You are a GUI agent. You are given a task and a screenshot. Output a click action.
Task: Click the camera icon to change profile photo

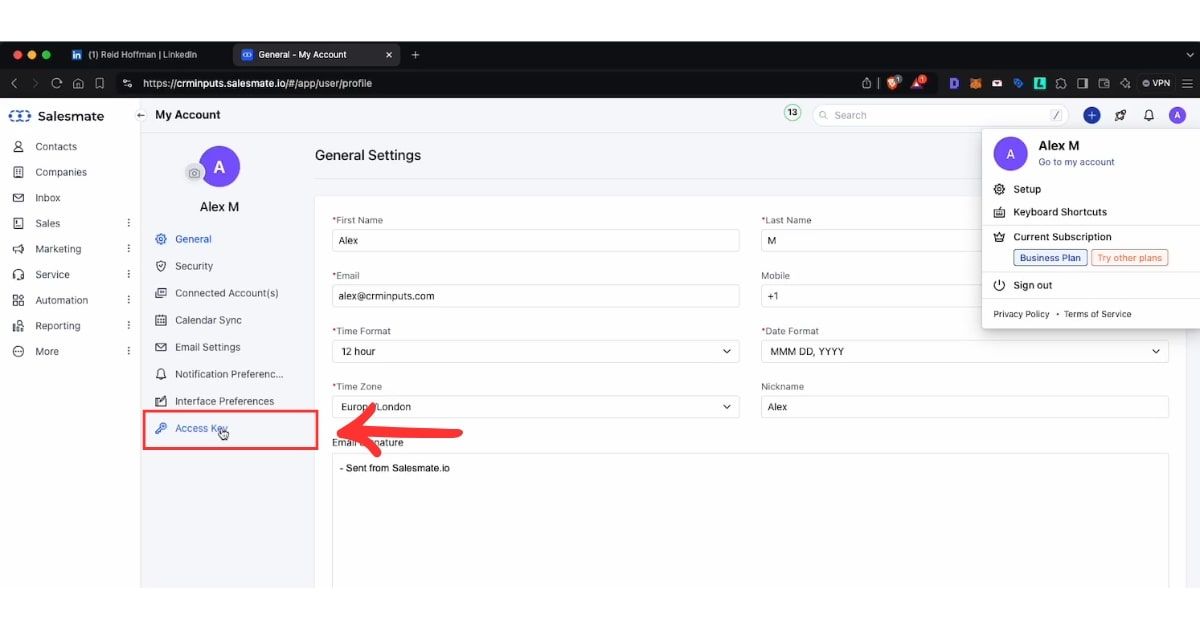pyautogui.click(x=194, y=173)
